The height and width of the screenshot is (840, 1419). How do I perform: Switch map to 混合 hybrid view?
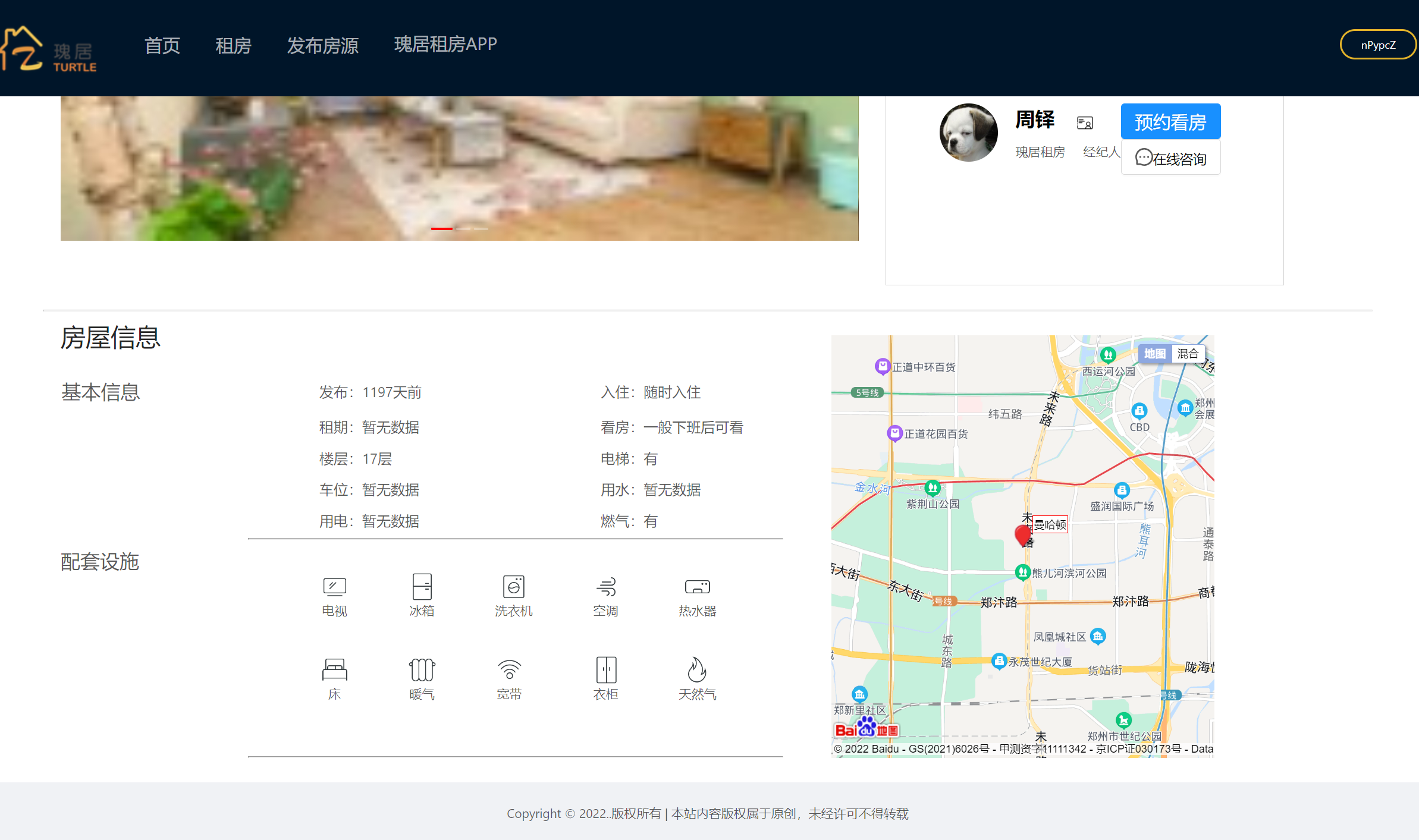click(x=1188, y=354)
